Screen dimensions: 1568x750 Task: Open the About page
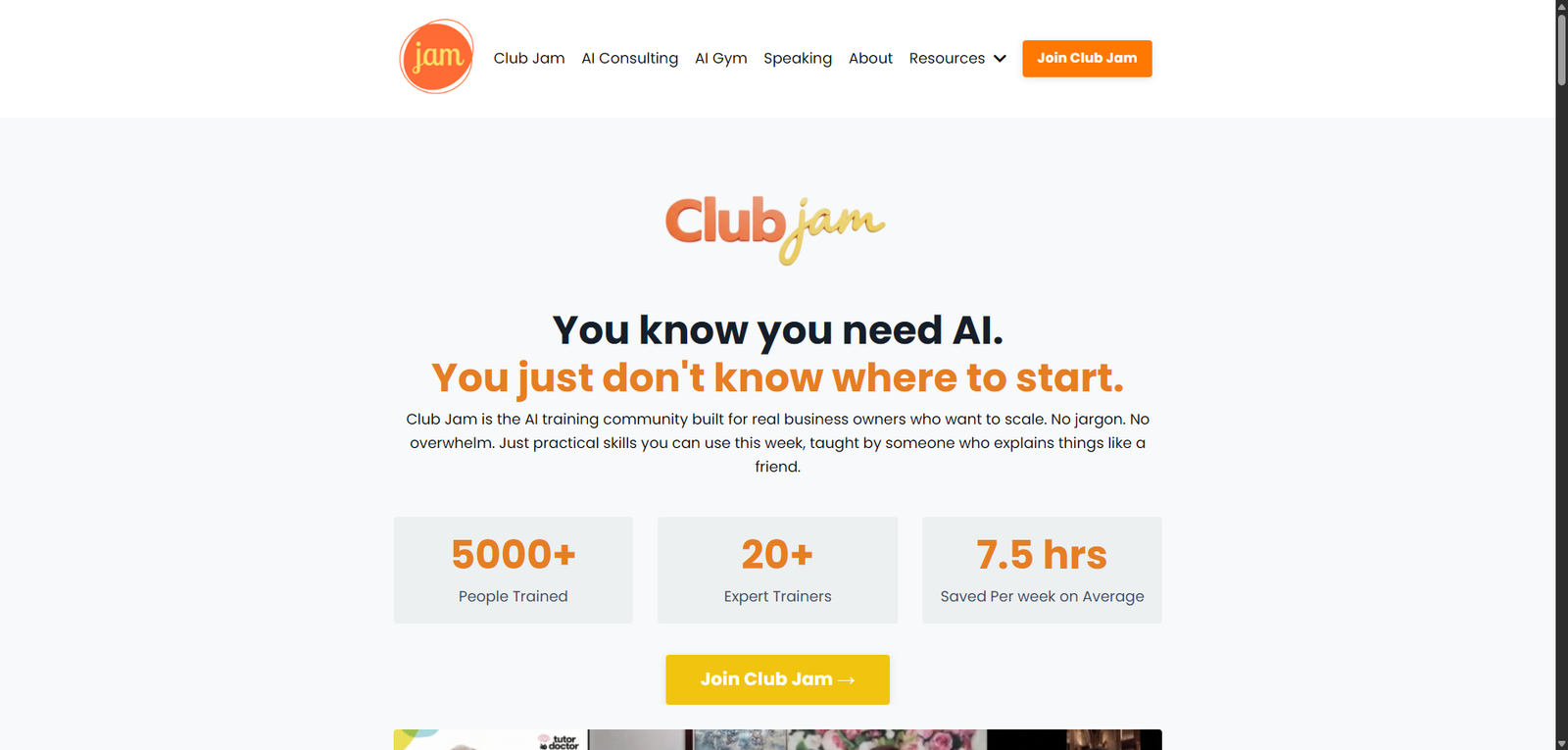point(870,59)
